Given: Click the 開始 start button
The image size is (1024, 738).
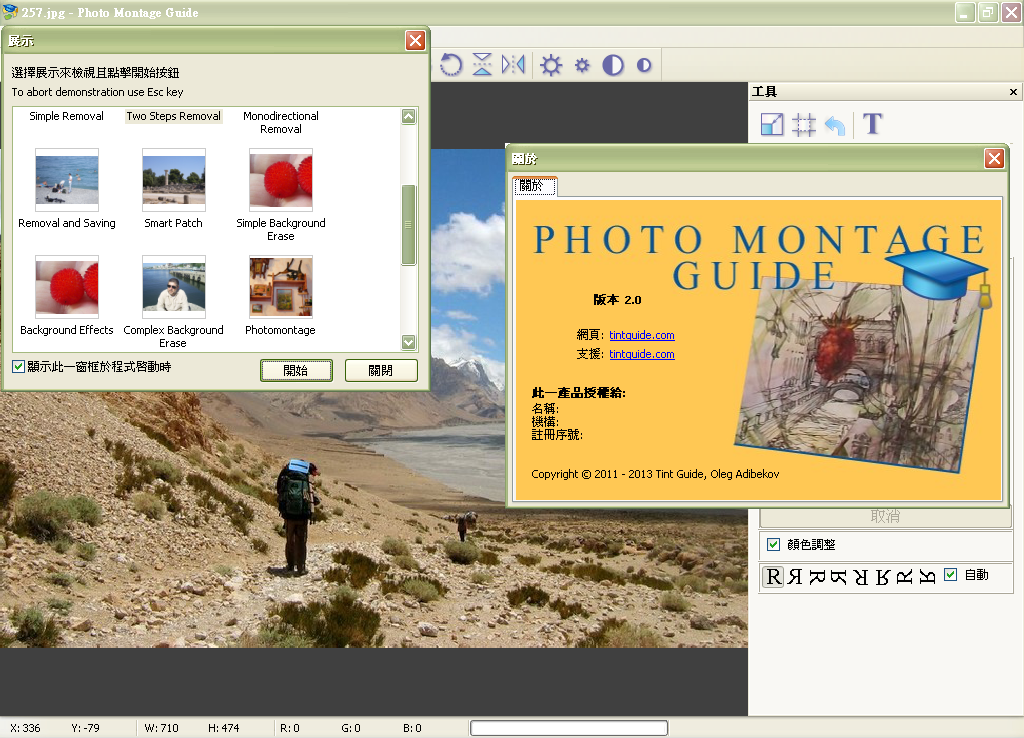Looking at the screenshot, I should coord(296,370).
